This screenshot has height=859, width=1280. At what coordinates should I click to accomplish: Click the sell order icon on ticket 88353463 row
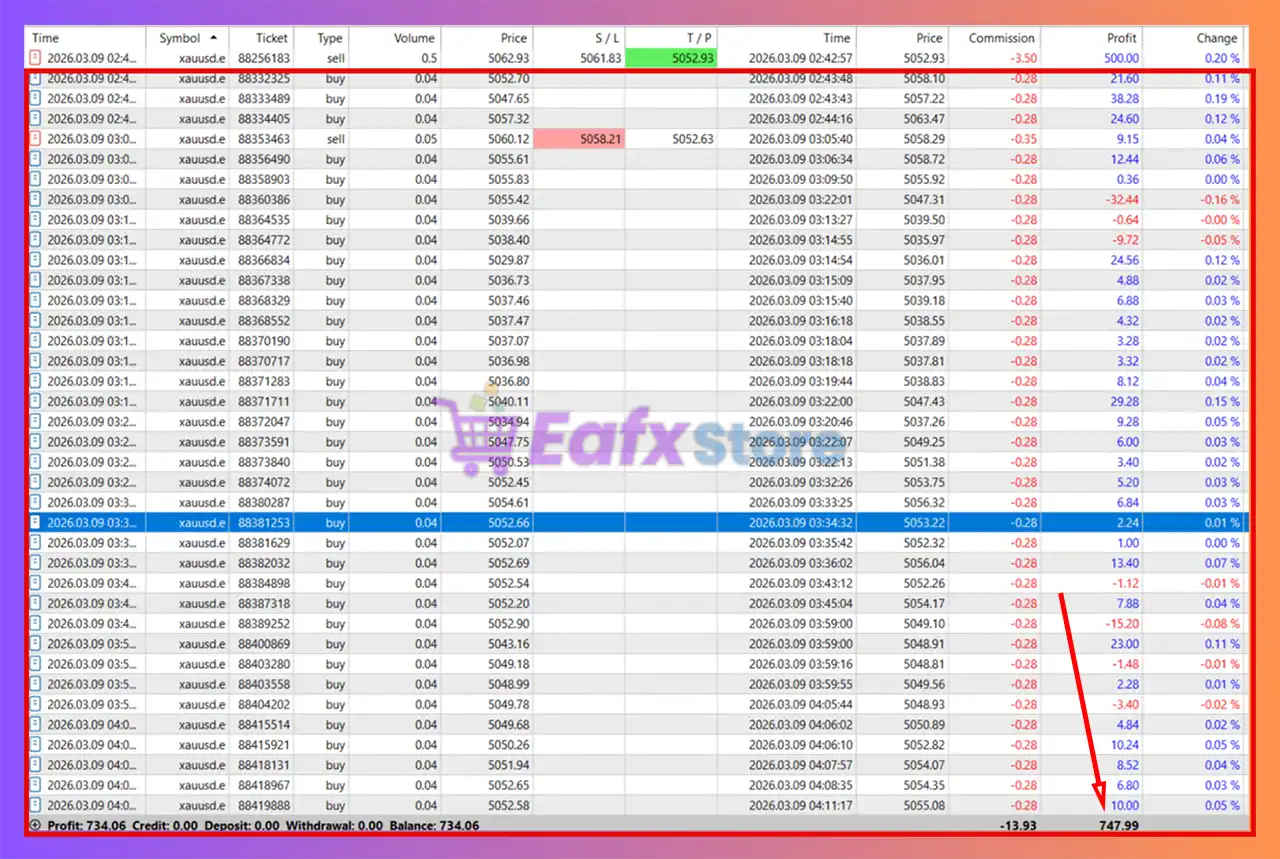click(36, 139)
